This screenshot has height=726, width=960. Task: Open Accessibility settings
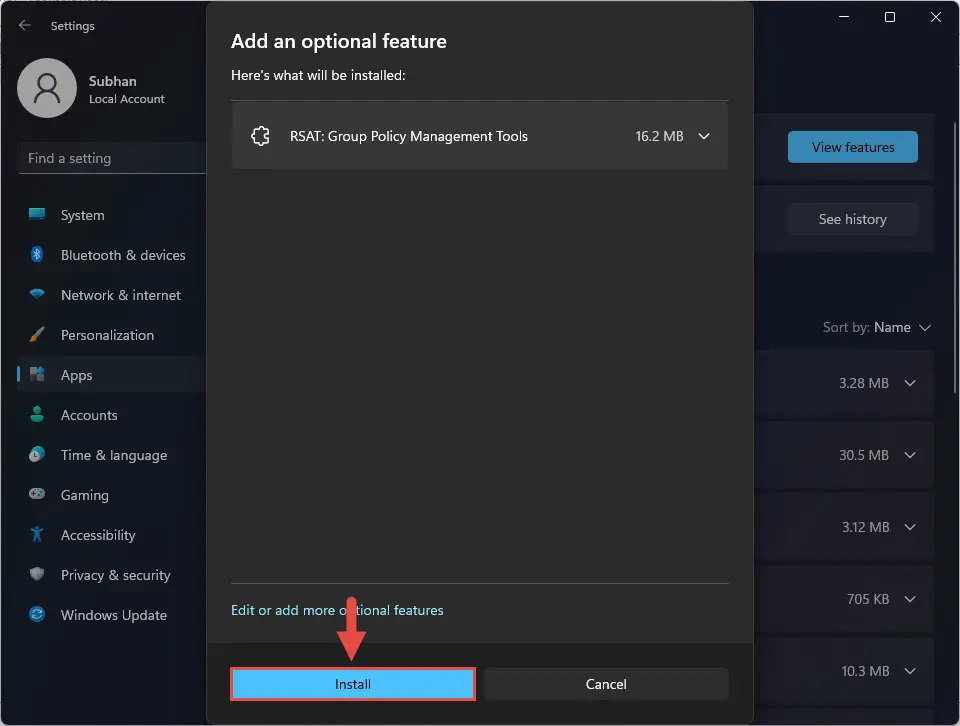click(x=98, y=535)
